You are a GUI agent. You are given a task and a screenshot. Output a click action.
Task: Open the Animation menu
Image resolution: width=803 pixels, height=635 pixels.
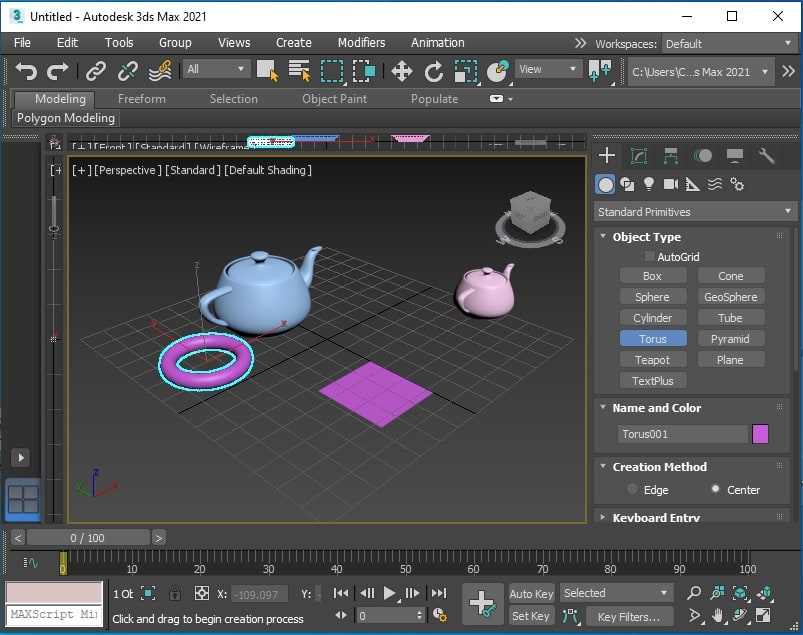coord(437,43)
